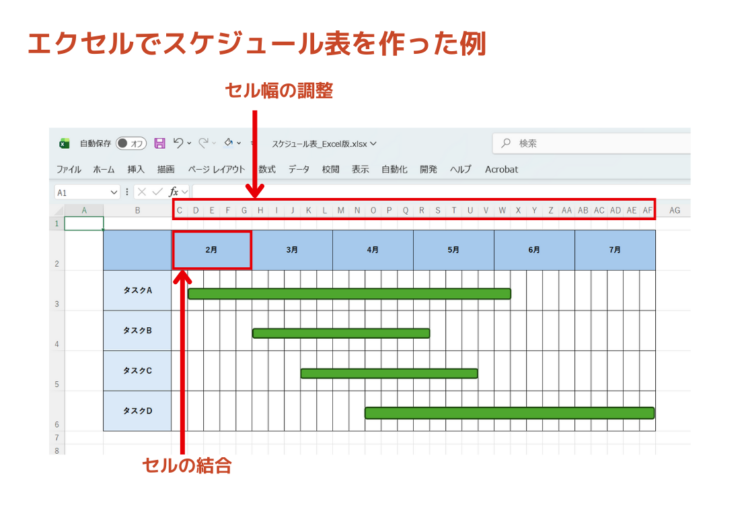Select column AG header

pyautogui.click(x=674, y=210)
